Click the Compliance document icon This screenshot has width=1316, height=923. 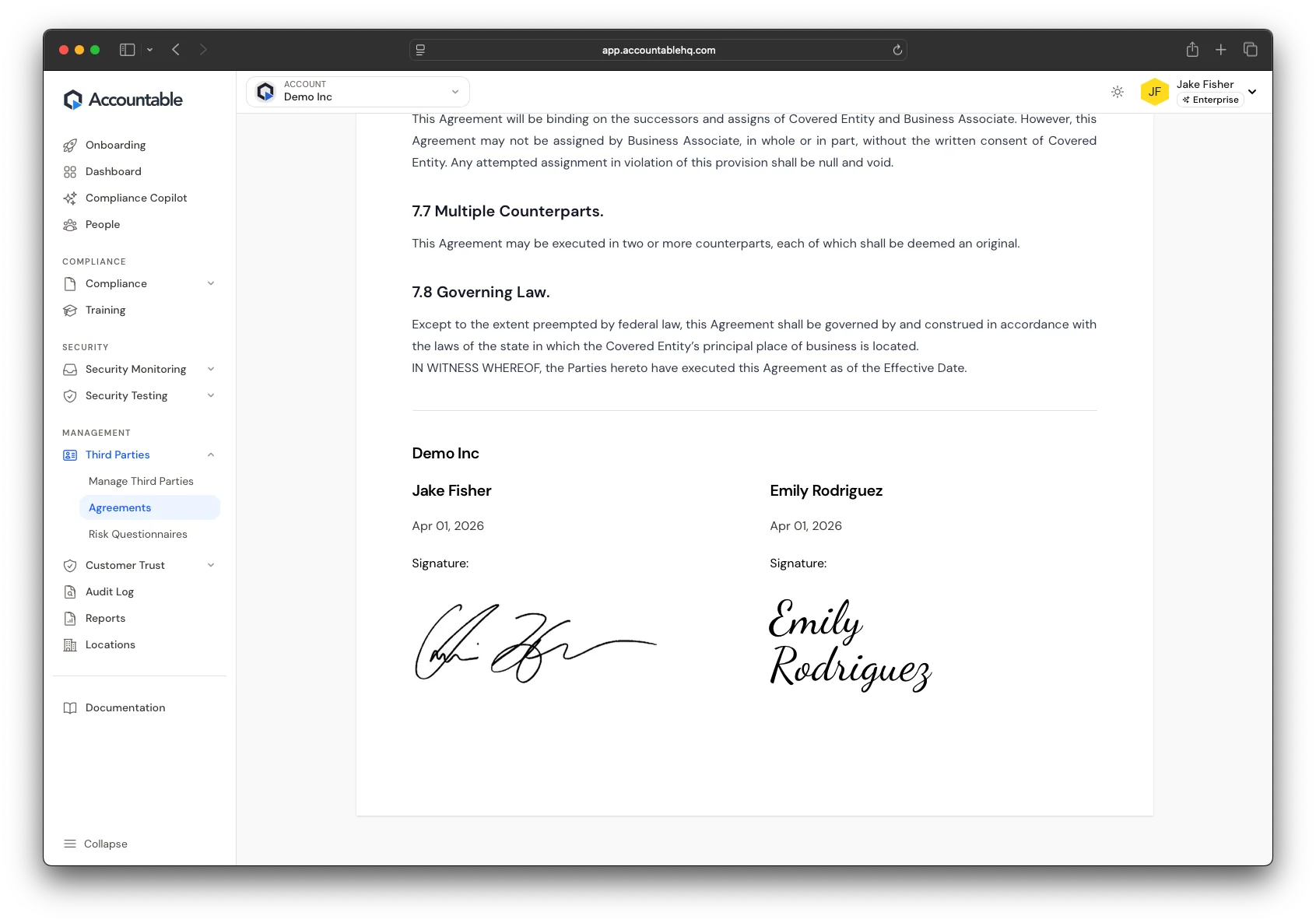tap(70, 284)
